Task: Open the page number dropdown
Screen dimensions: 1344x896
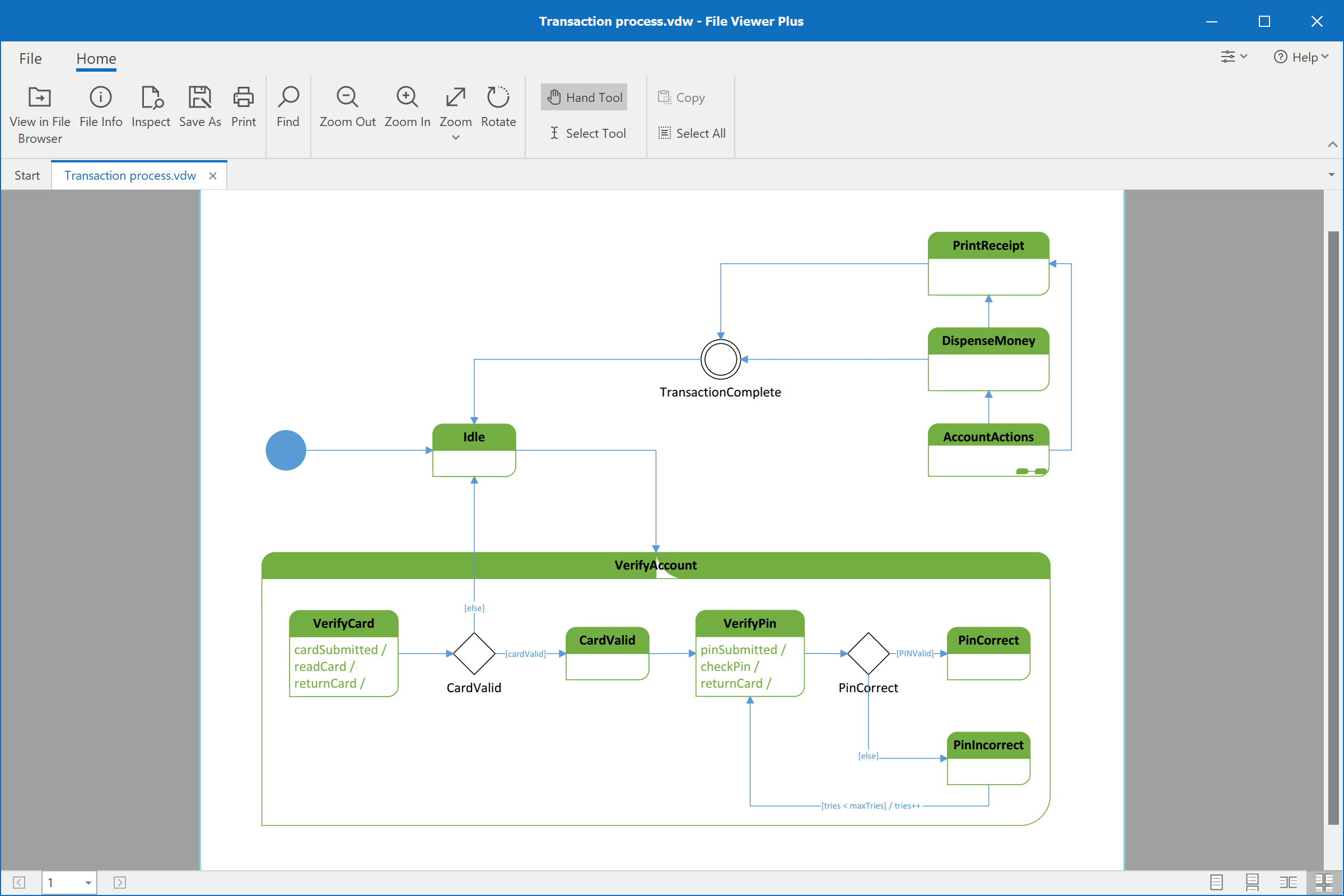Action: (x=87, y=883)
